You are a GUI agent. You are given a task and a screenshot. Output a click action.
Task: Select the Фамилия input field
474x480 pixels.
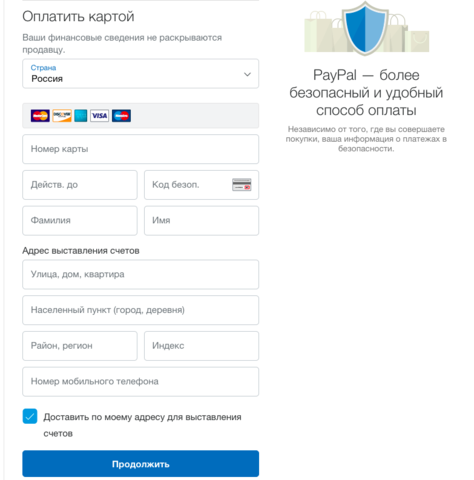coord(80,221)
